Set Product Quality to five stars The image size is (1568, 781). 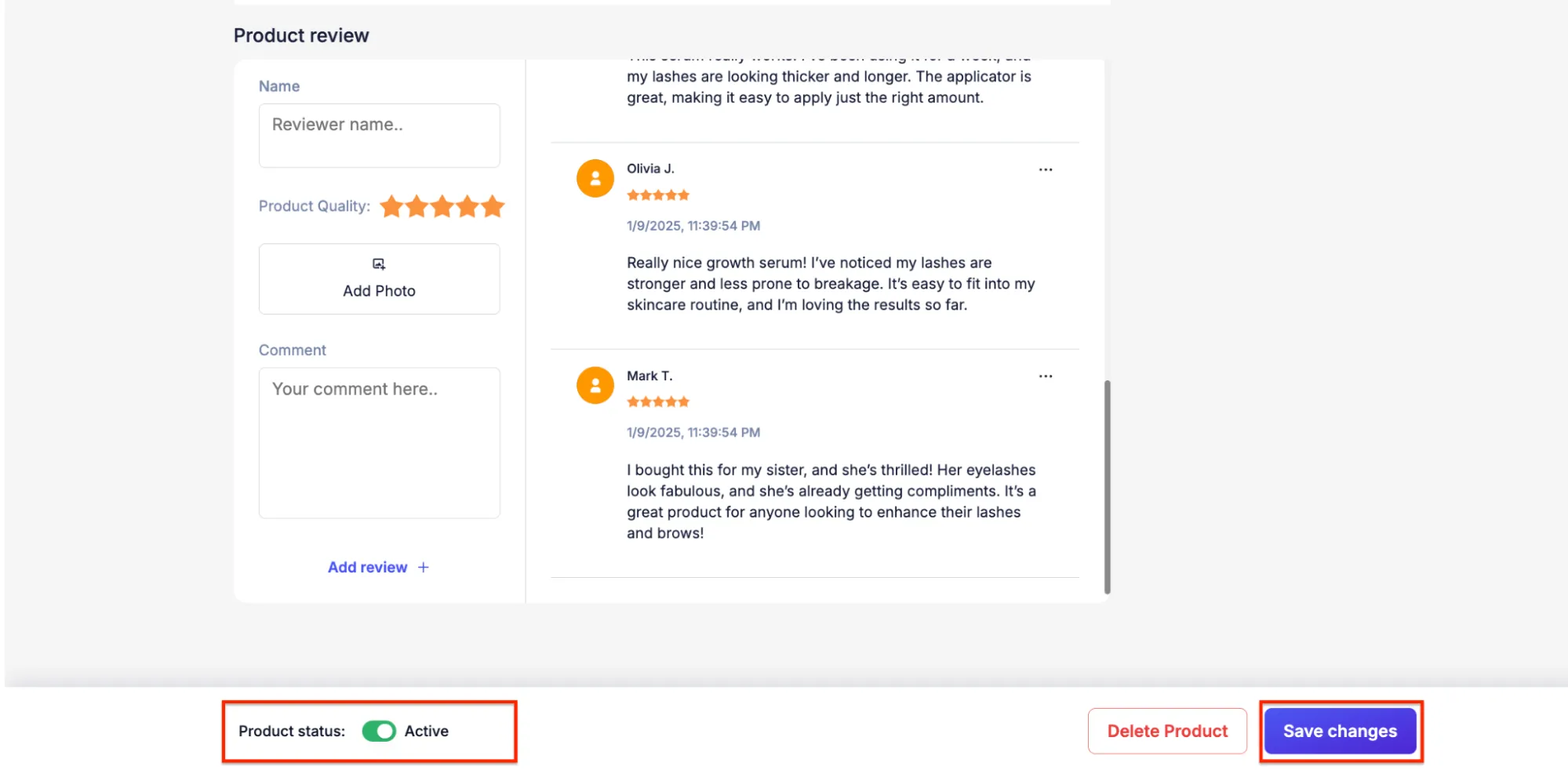[x=493, y=206]
